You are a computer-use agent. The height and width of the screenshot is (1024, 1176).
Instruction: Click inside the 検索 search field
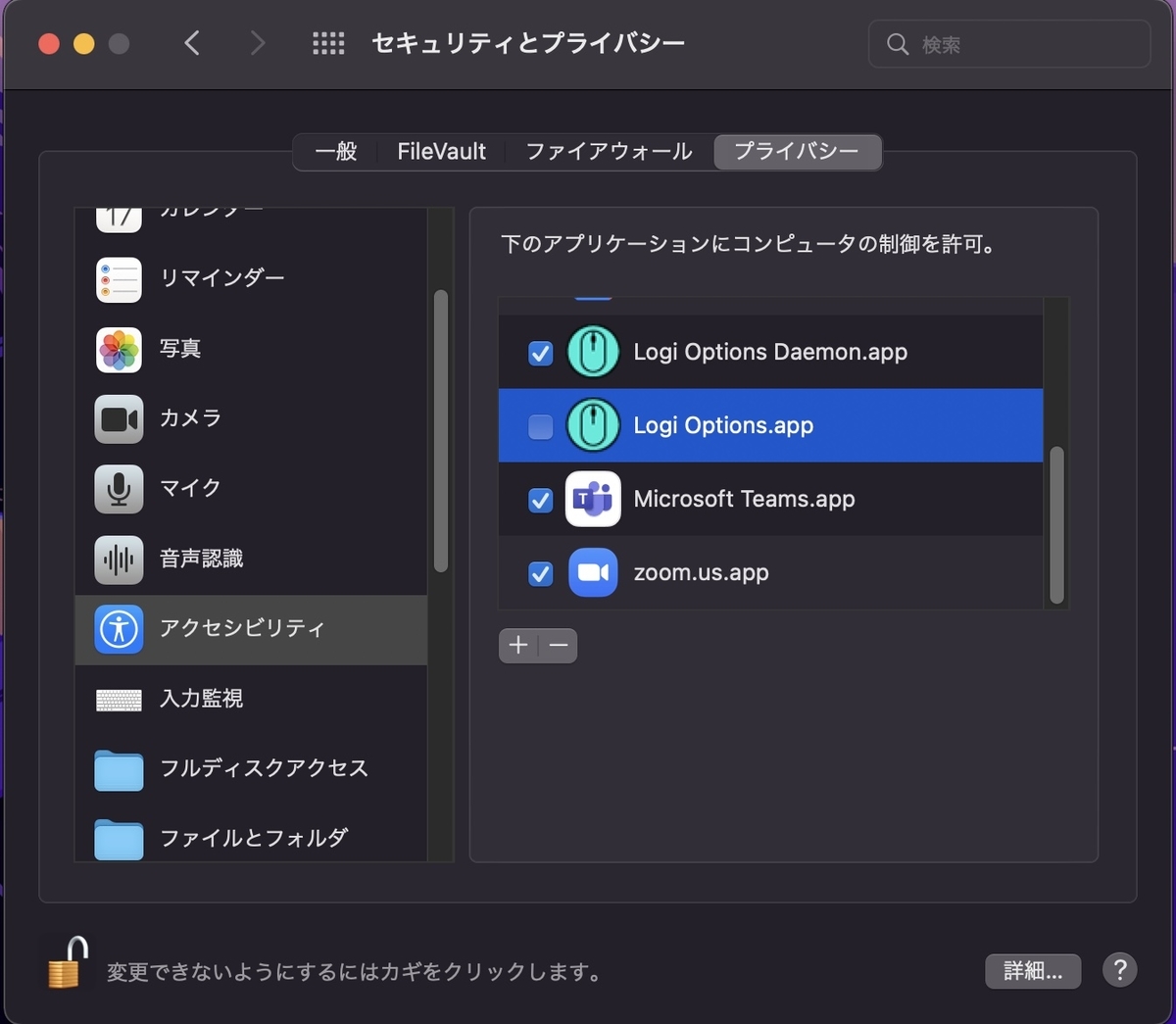tap(1009, 43)
